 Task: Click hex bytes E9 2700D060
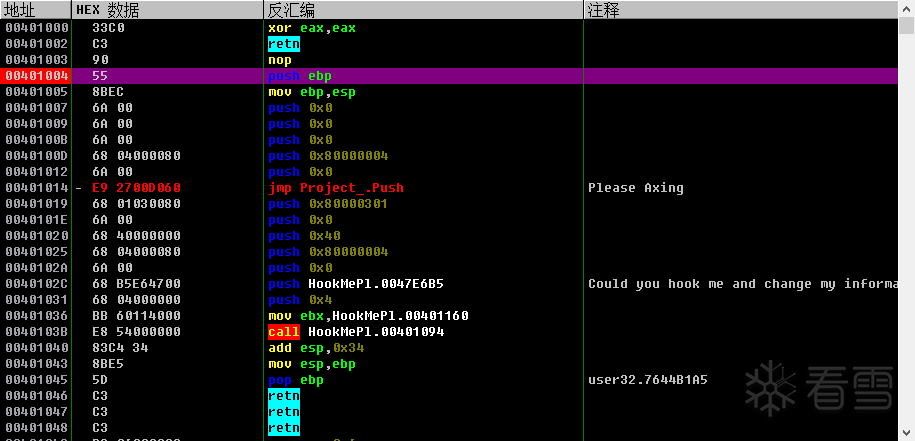tap(137, 188)
